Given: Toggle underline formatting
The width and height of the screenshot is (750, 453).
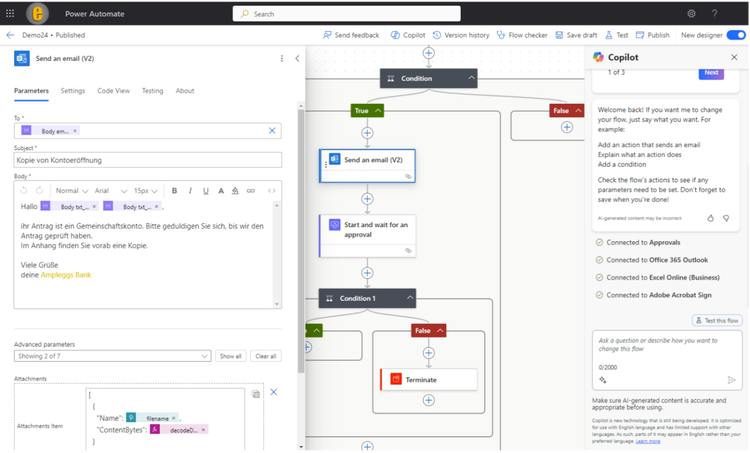Looking at the screenshot, I should [206, 190].
